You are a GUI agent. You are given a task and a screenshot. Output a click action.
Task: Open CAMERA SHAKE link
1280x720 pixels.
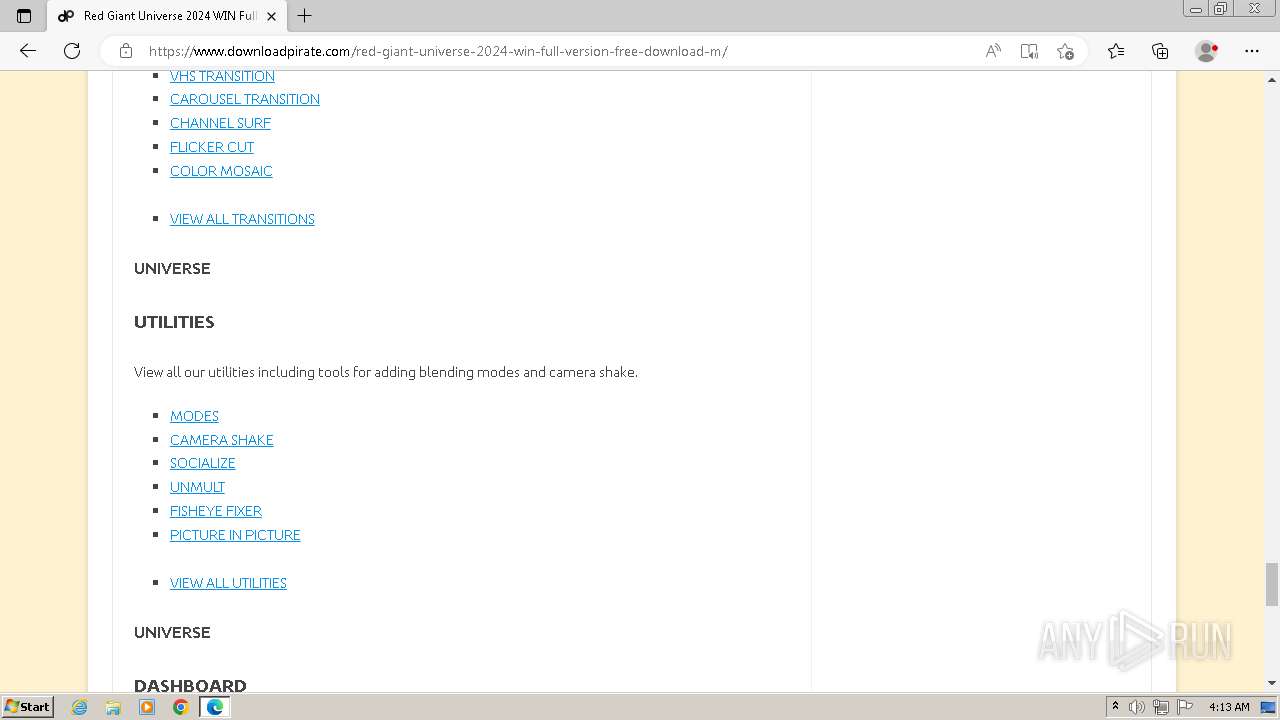pos(222,440)
